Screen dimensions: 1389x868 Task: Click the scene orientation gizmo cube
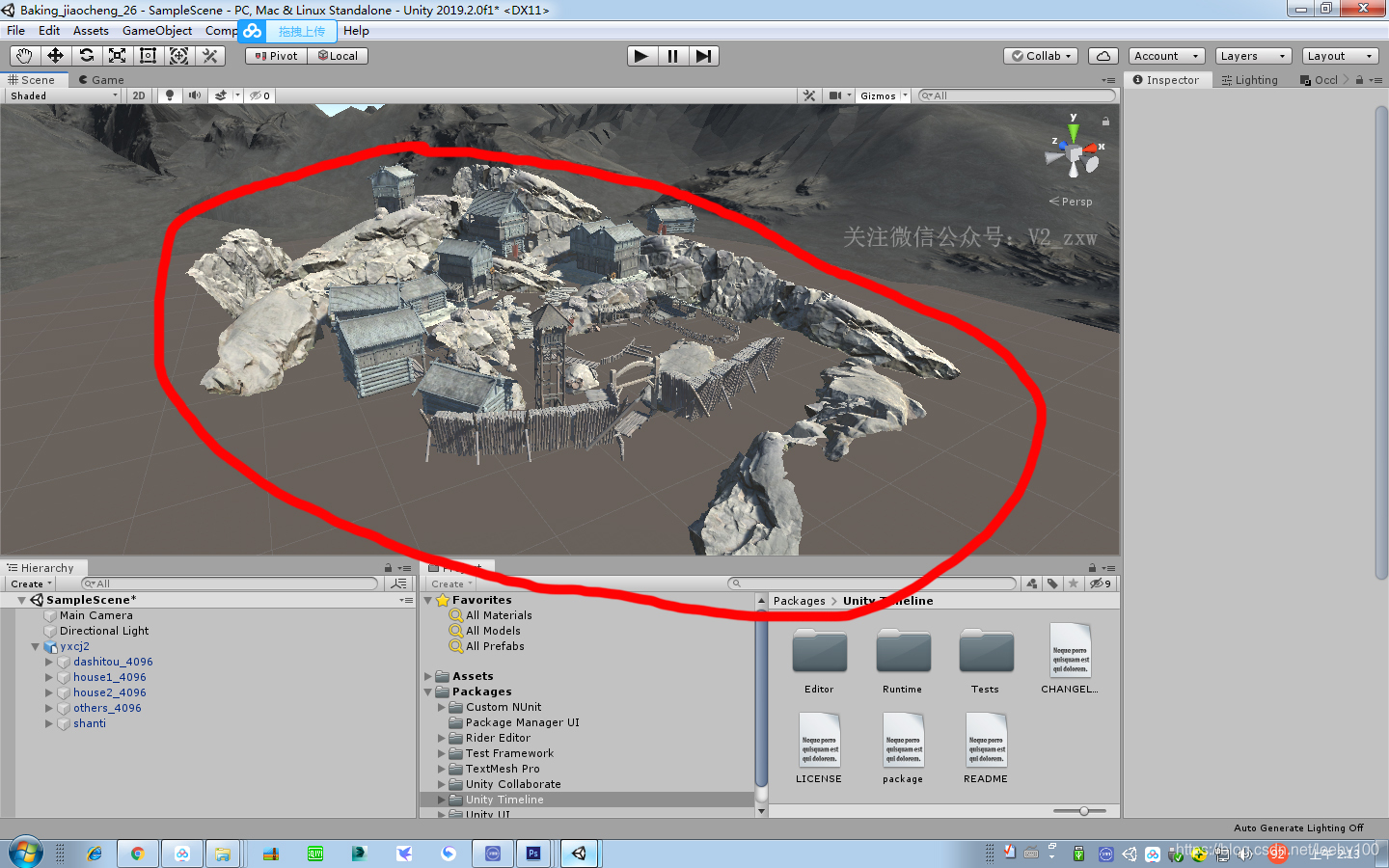click(1074, 154)
